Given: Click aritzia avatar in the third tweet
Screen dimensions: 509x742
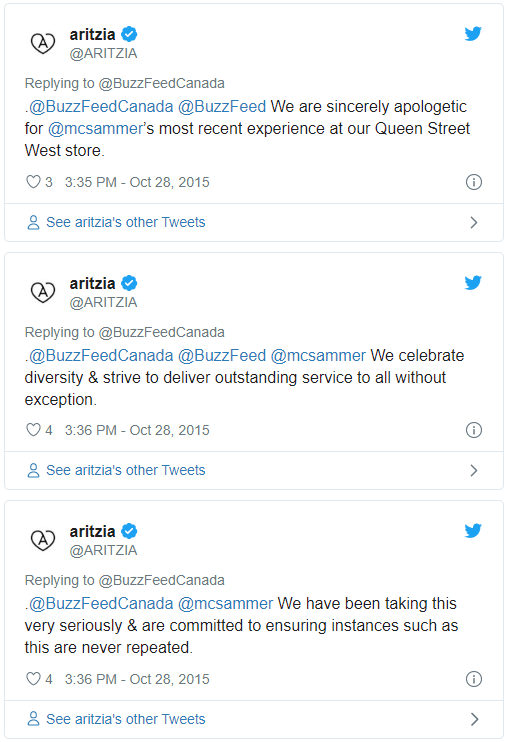Looking at the screenshot, I should point(43,540).
